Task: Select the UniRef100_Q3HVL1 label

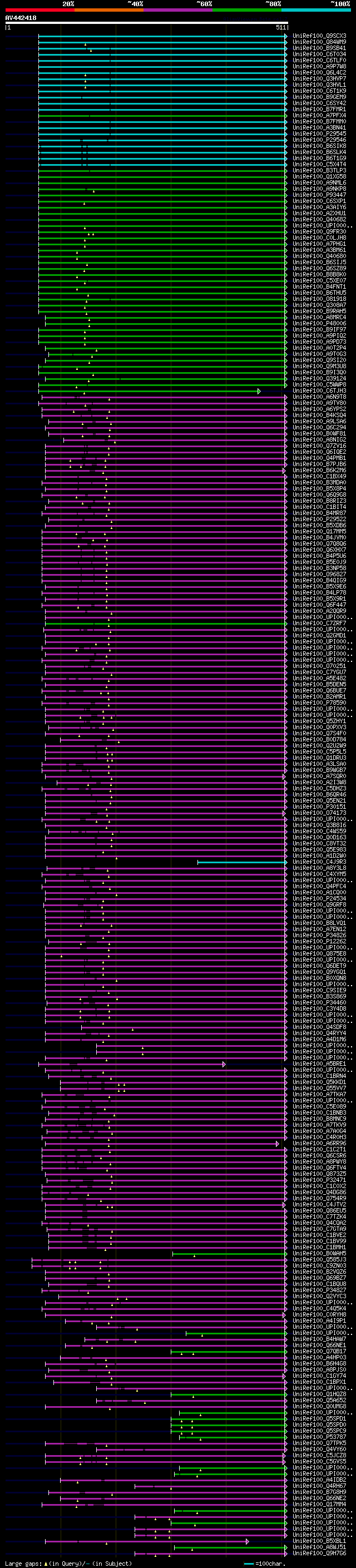Action: coord(319,85)
